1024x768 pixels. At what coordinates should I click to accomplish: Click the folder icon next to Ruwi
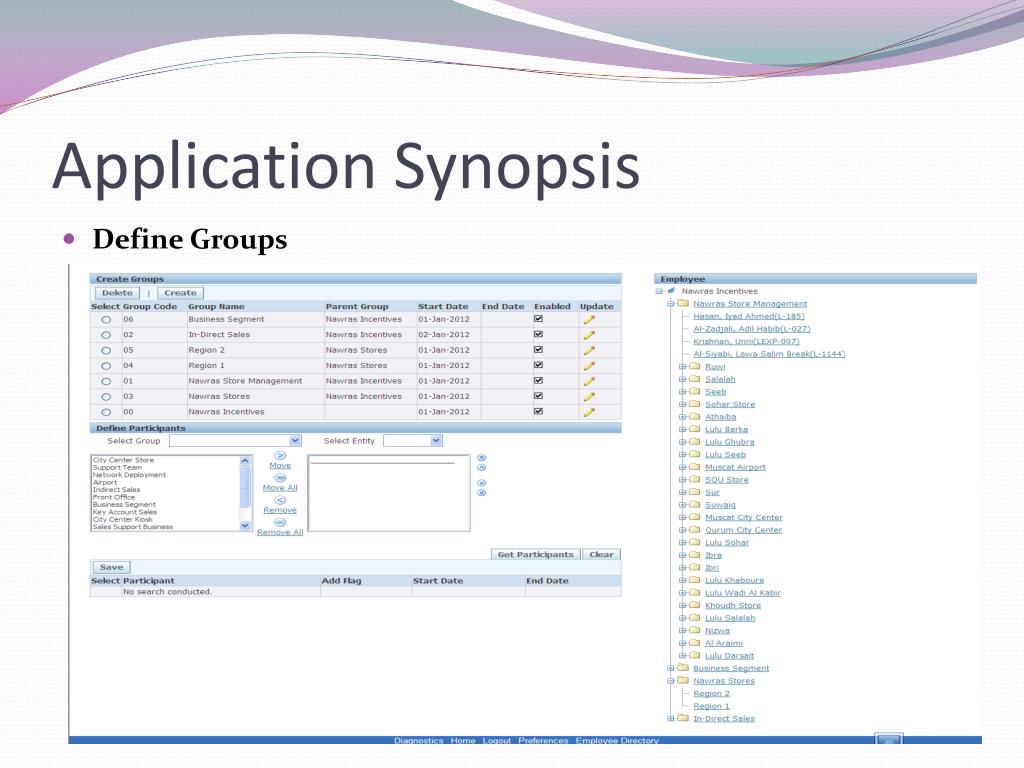[x=695, y=366]
